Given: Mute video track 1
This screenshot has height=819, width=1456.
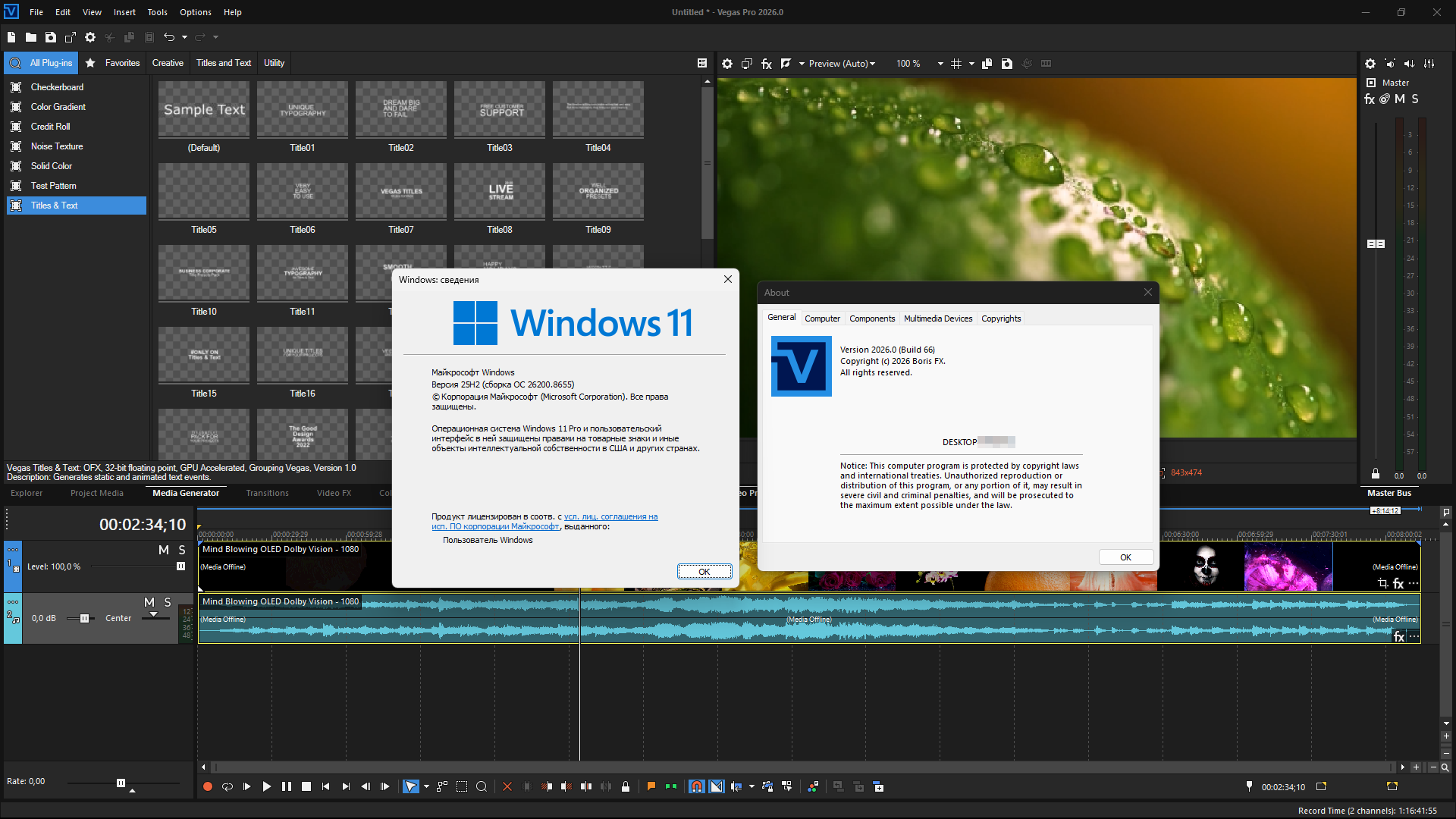Looking at the screenshot, I should [x=164, y=550].
